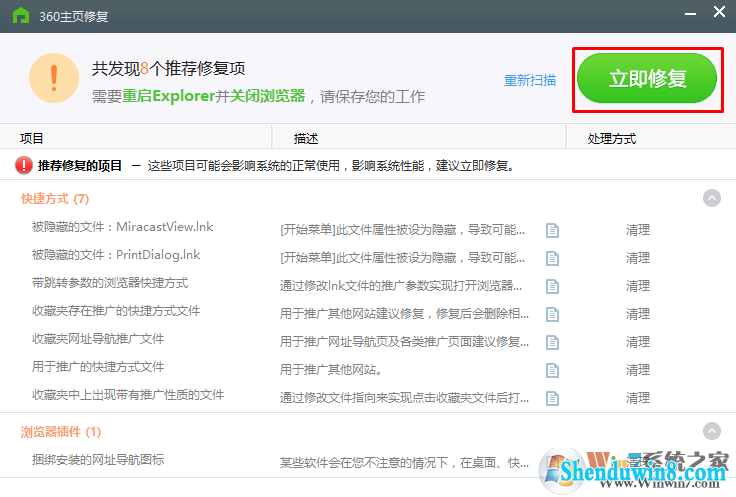Open details icon for 收藏夹中上出现带有推广性质的文件 row

pyautogui.click(x=552, y=398)
